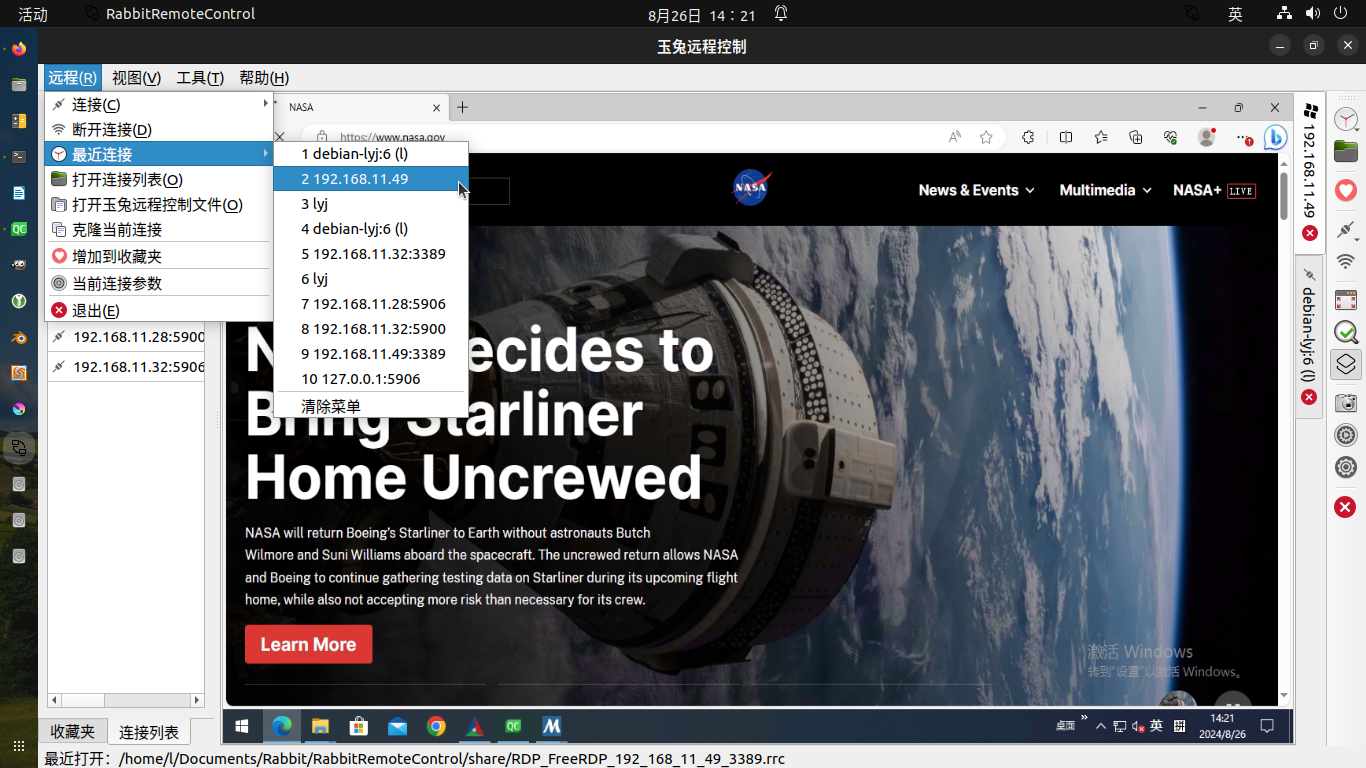Expand the Multimedia dropdown on NASA site
The height and width of the screenshot is (768, 1366).
tap(1105, 190)
